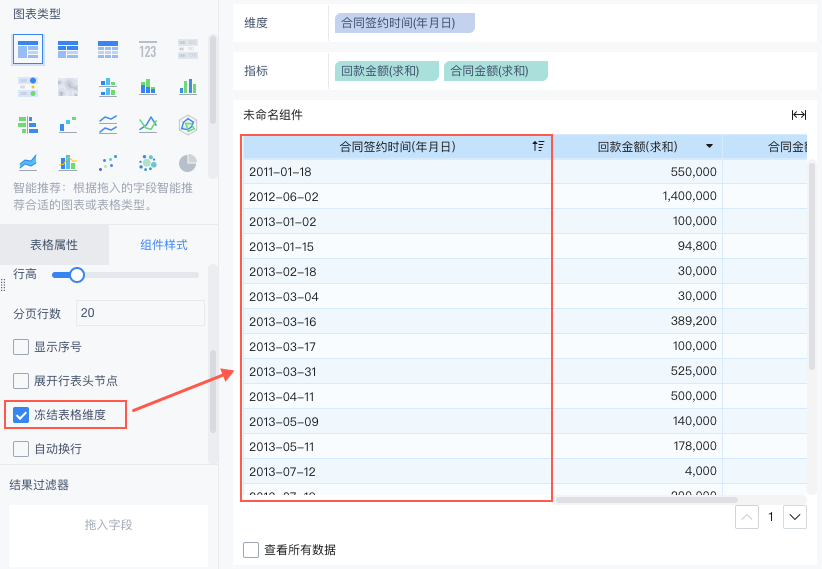Select the grouped table chart type
This screenshot has height=569, width=822.
pyautogui.click(x=28, y=49)
